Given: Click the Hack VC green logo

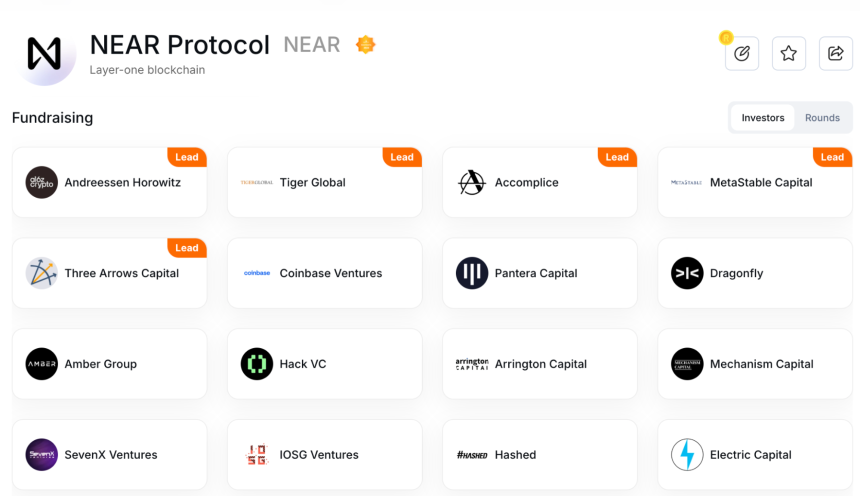Looking at the screenshot, I should [x=257, y=364].
